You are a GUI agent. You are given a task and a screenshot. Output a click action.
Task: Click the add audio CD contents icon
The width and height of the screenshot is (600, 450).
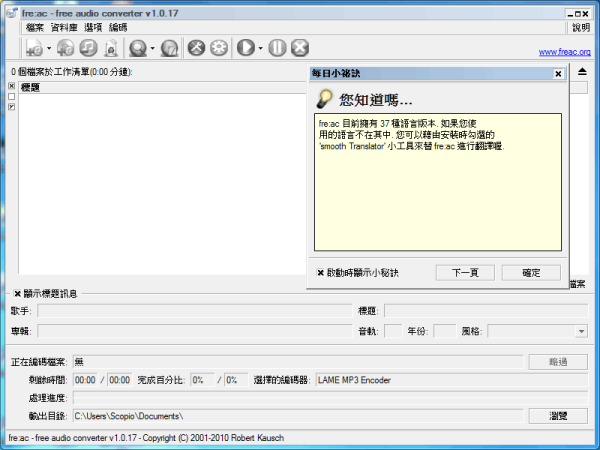(x=65, y=48)
